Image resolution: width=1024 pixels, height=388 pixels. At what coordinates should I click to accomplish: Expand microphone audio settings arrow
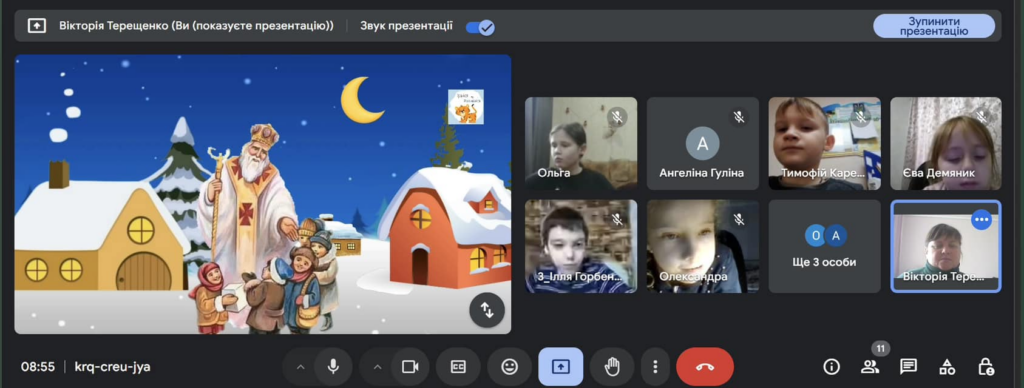coord(300,367)
